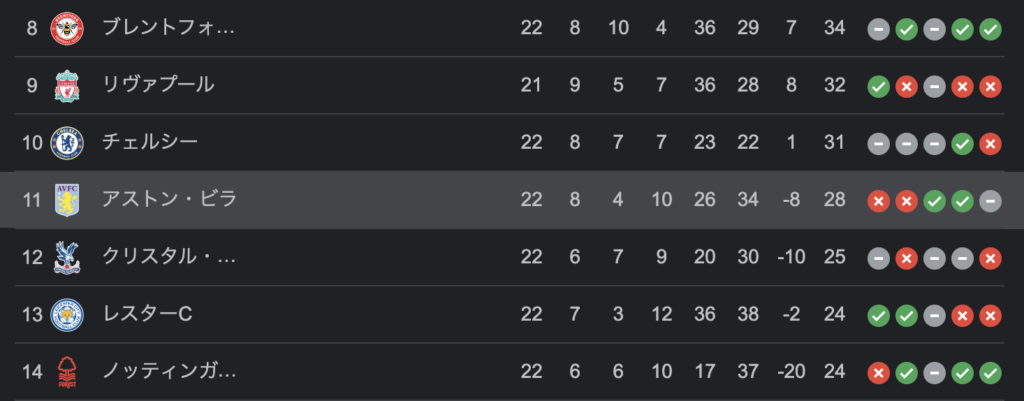Click Aston Villa's first red loss icon
This screenshot has width=1024, height=401.
[x=878, y=201]
